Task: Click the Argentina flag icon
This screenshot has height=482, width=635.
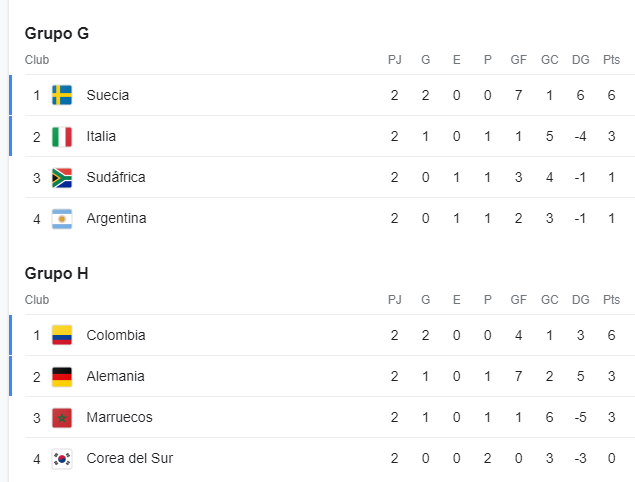Action: click(62, 219)
